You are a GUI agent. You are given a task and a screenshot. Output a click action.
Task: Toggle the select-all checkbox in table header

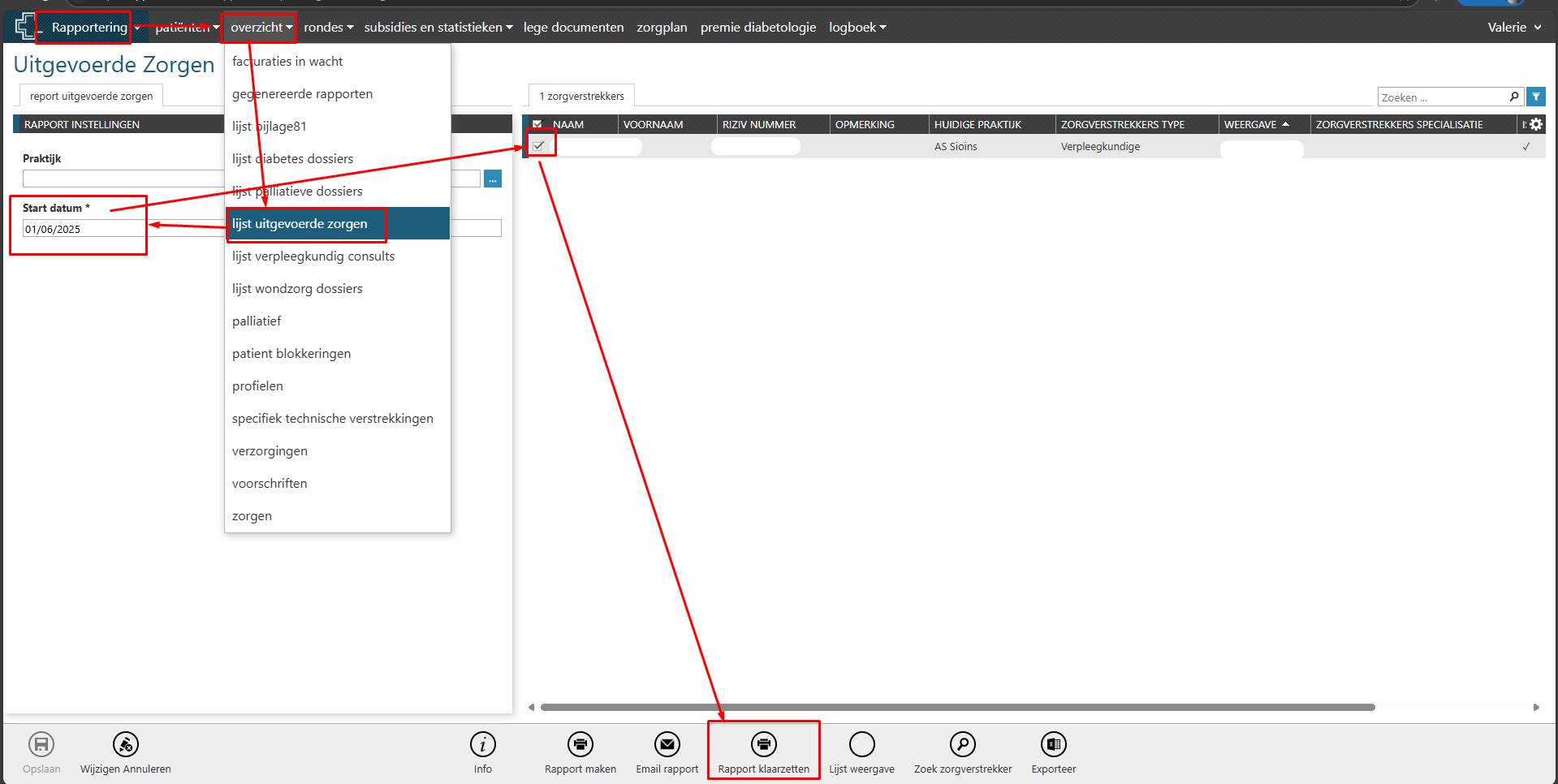[537, 124]
